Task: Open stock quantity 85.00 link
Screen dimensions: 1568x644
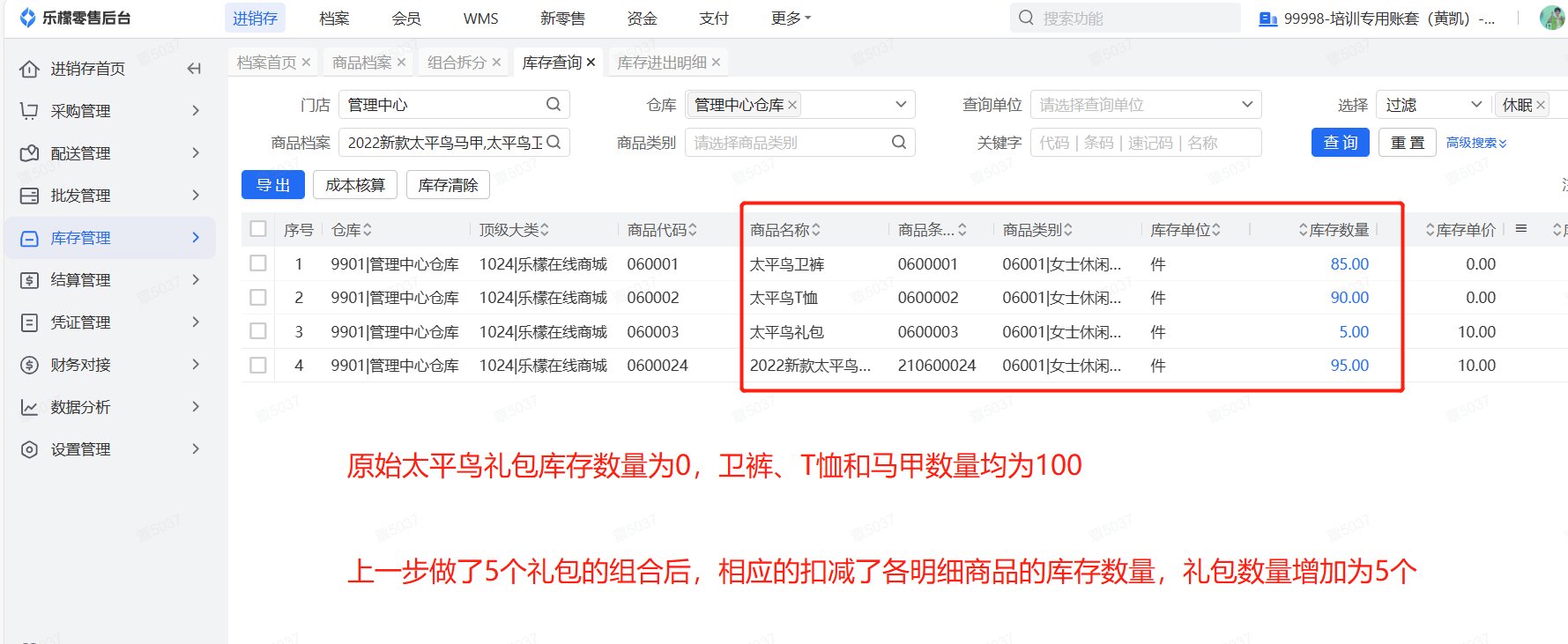Action: (1349, 264)
